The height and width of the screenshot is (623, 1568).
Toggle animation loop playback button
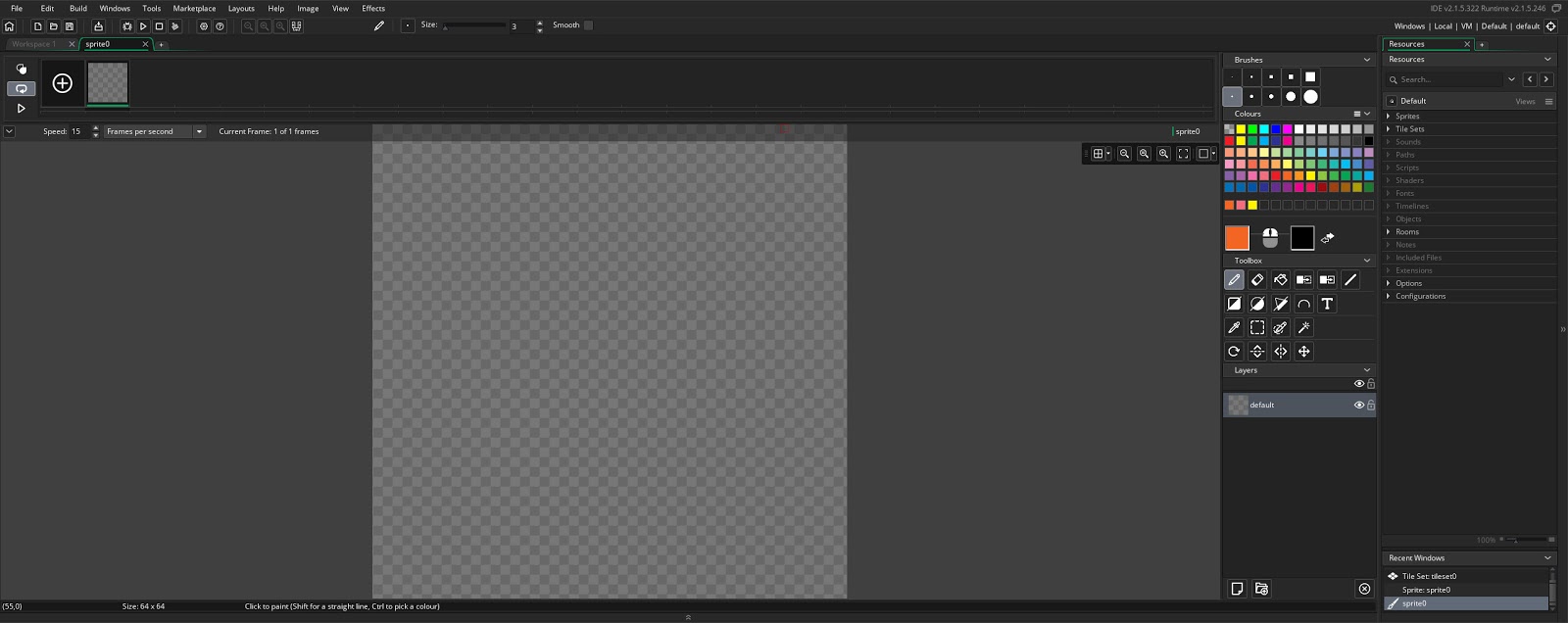[x=21, y=88]
